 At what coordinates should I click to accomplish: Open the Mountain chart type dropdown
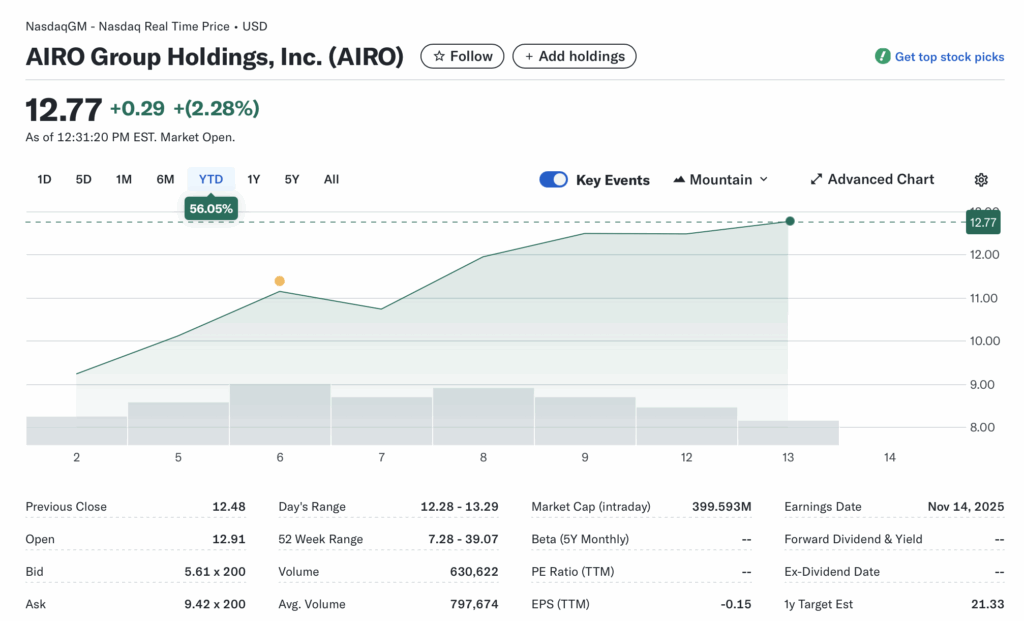pos(721,180)
